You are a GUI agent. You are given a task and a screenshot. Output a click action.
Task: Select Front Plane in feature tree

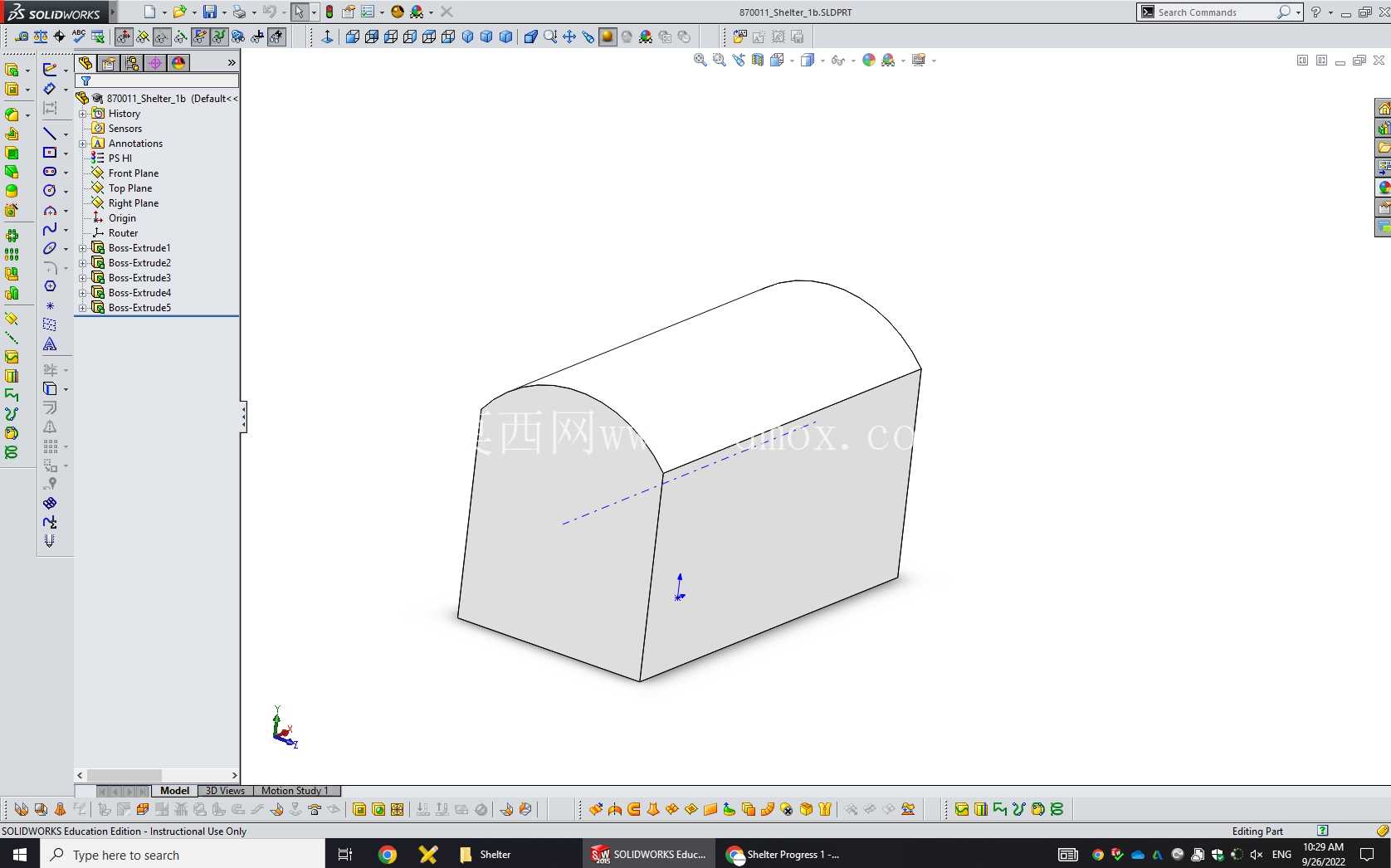(133, 173)
